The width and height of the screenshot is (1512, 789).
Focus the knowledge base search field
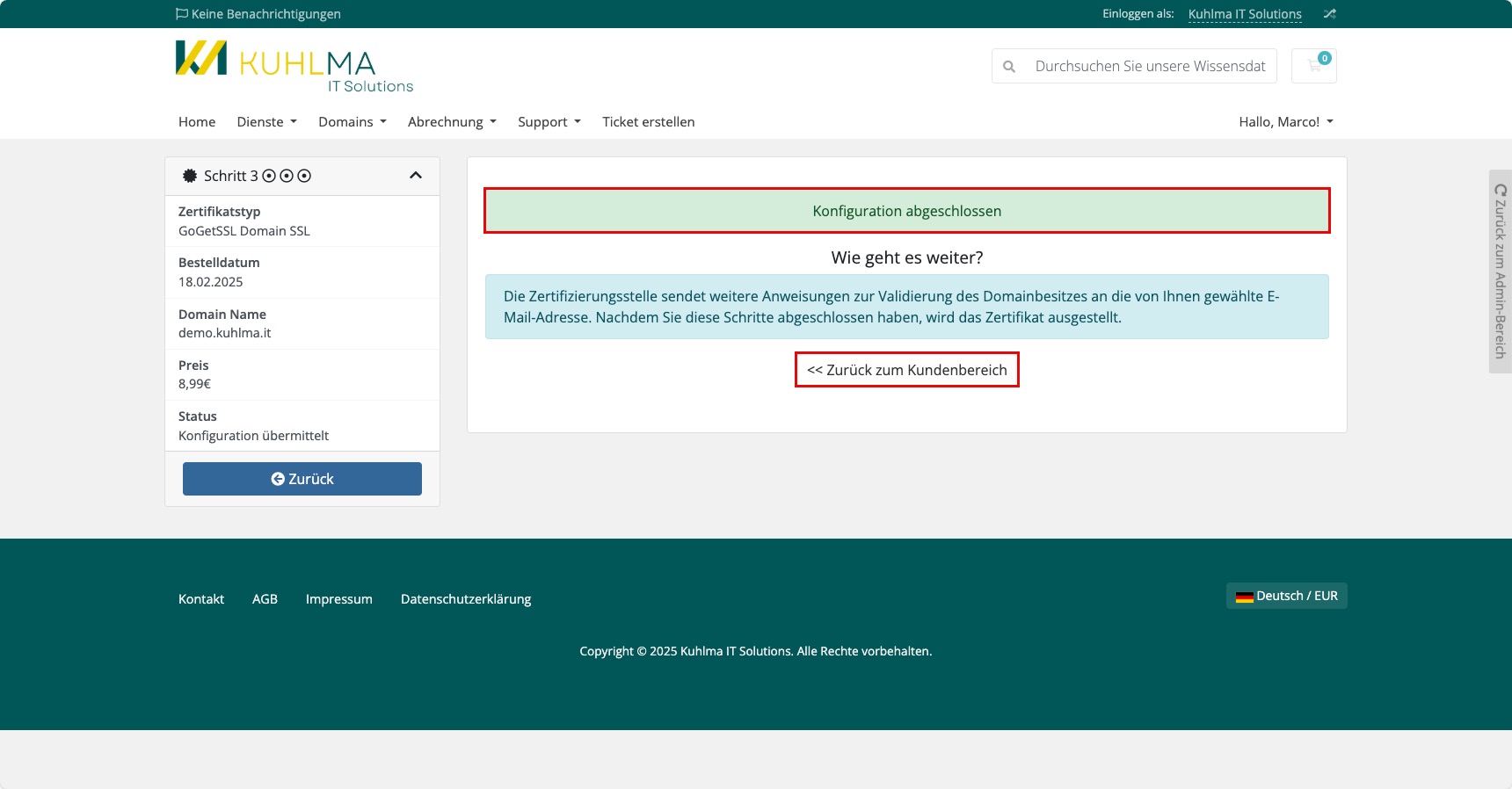tap(1151, 66)
